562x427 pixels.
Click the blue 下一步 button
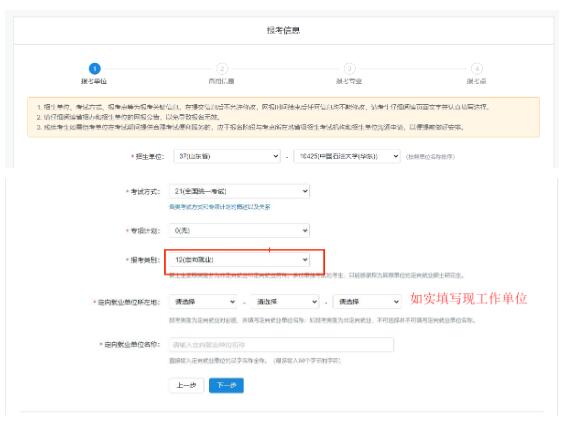point(227,385)
